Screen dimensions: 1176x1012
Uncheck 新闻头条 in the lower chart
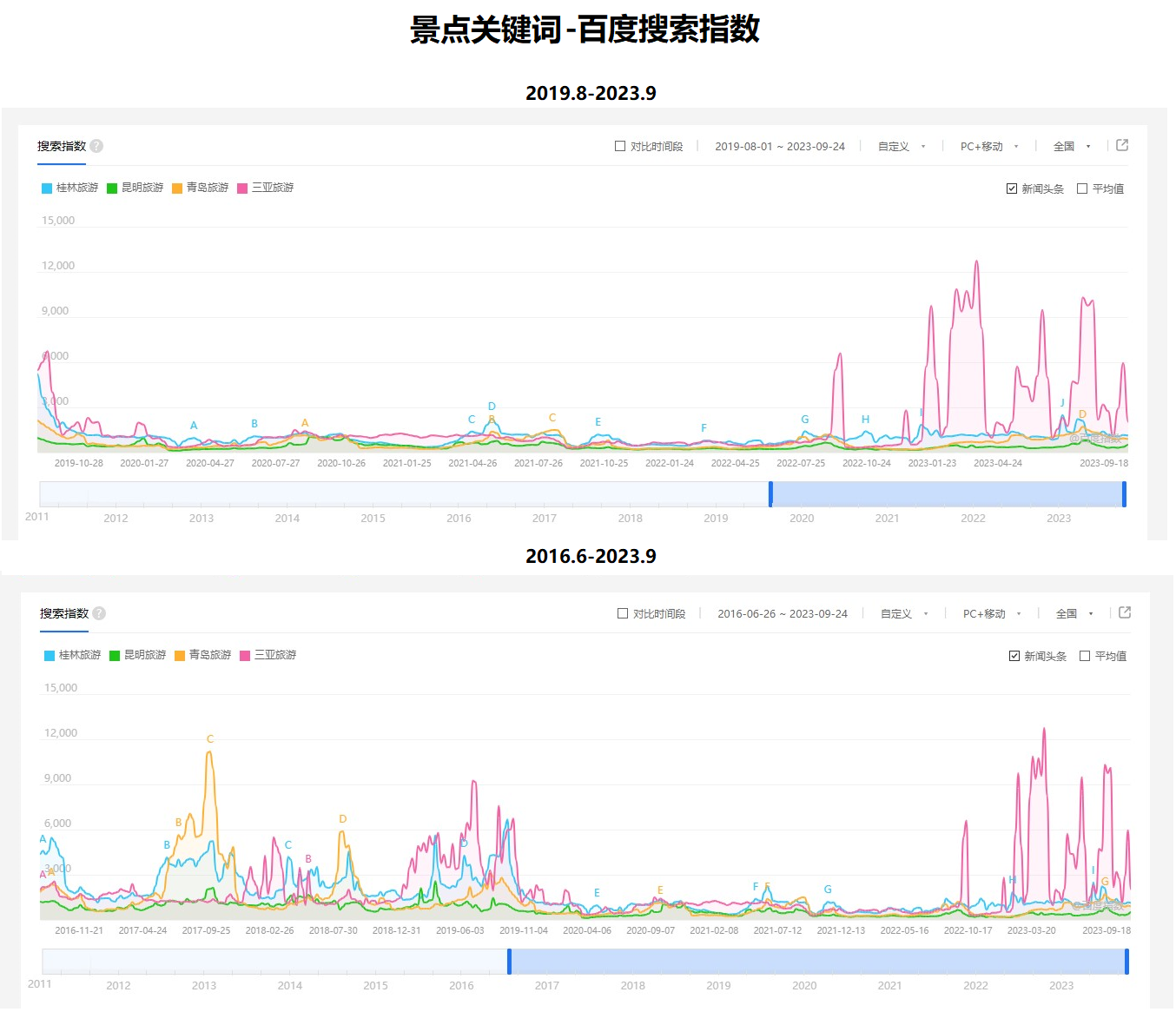pyautogui.click(x=1014, y=656)
